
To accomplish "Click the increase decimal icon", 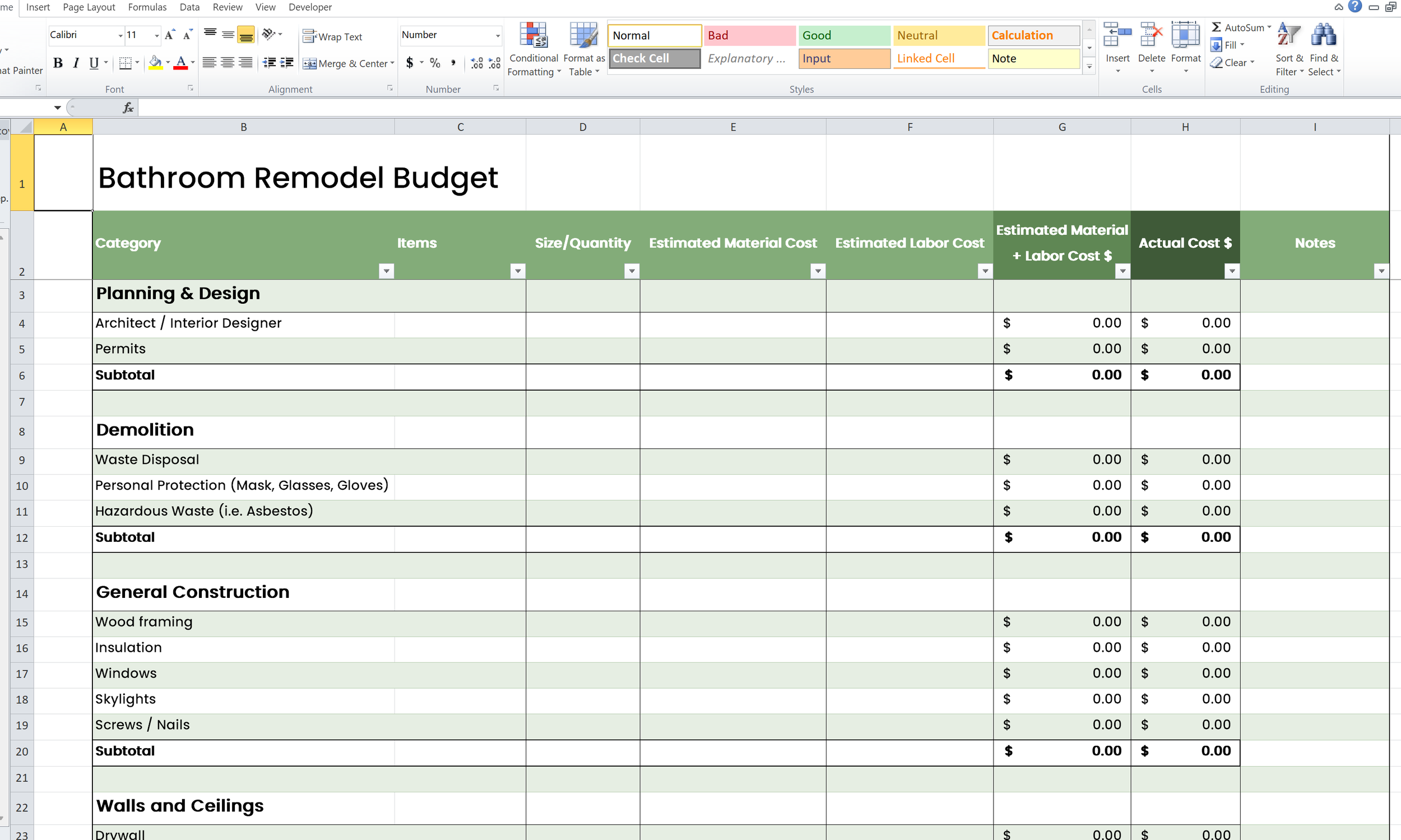I will click(477, 63).
